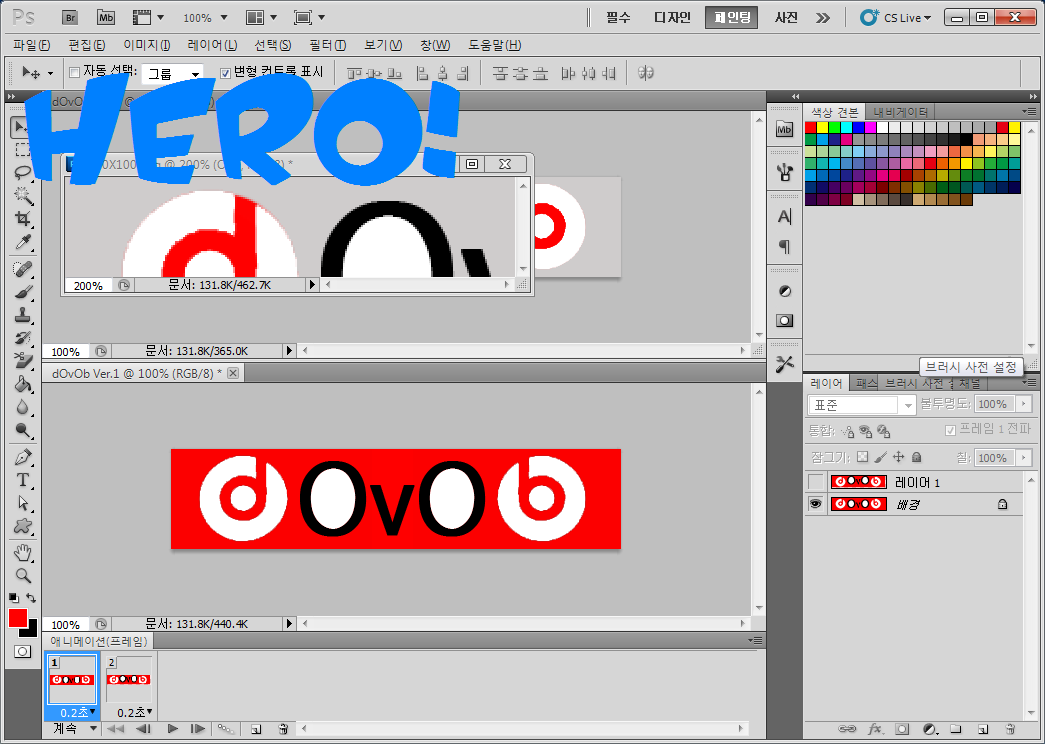Open the 그룹 auto-select dropdown
Image resolution: width=1045 pixels, height=744 pixels.
(x=173, y=73)
